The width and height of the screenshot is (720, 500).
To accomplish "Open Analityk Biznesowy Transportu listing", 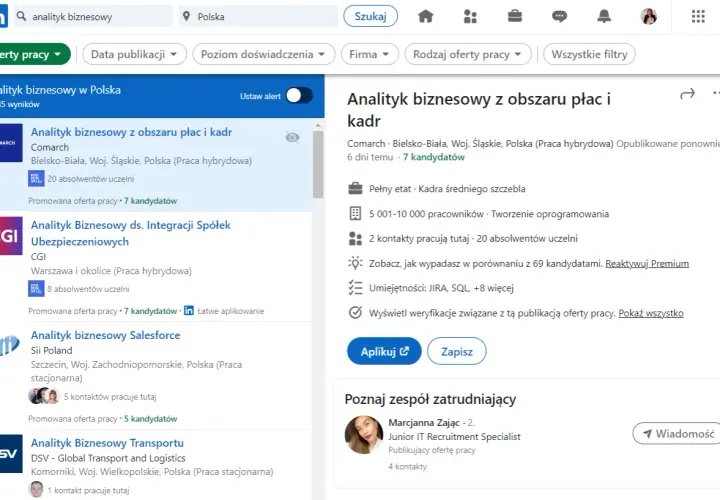I will tap(107, 443).
